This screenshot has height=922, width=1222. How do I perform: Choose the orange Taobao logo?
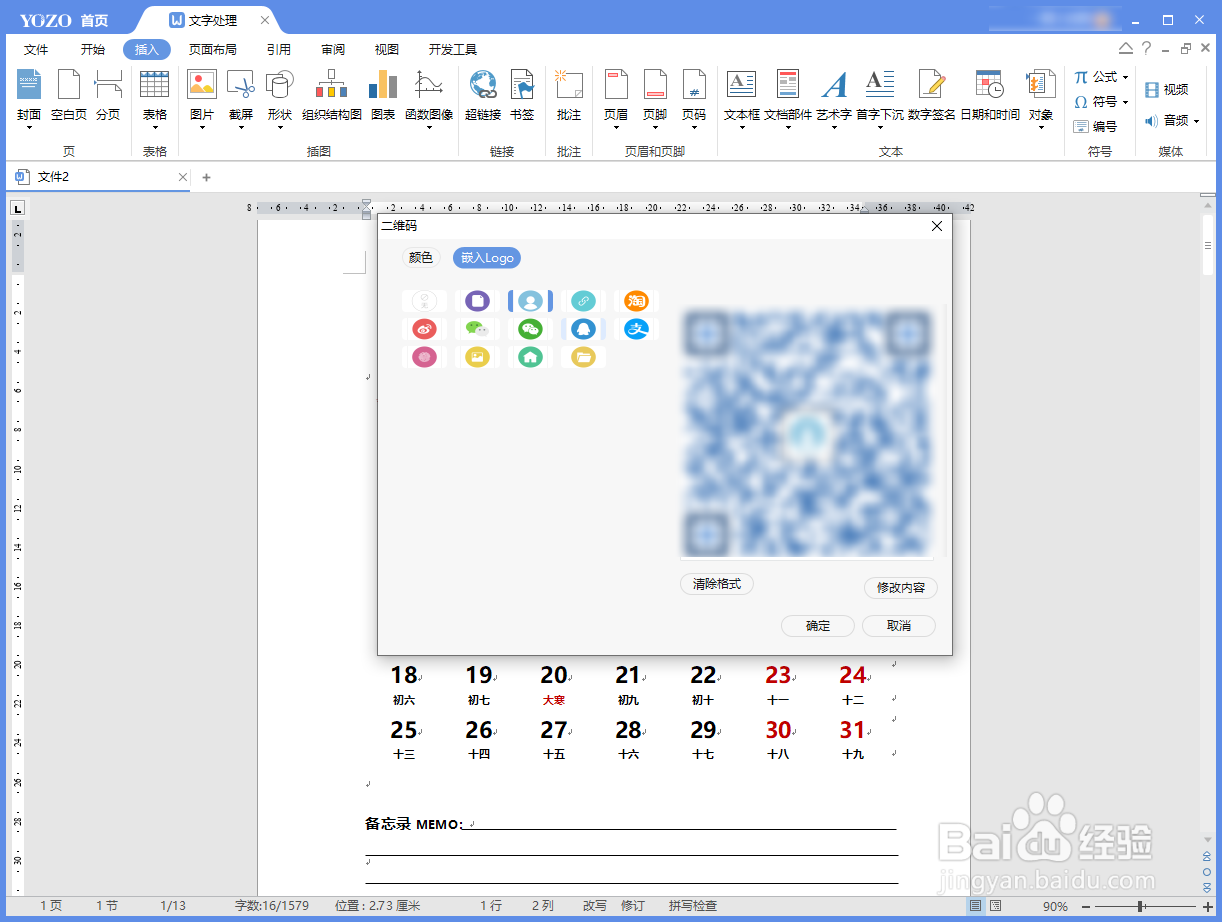637,301
